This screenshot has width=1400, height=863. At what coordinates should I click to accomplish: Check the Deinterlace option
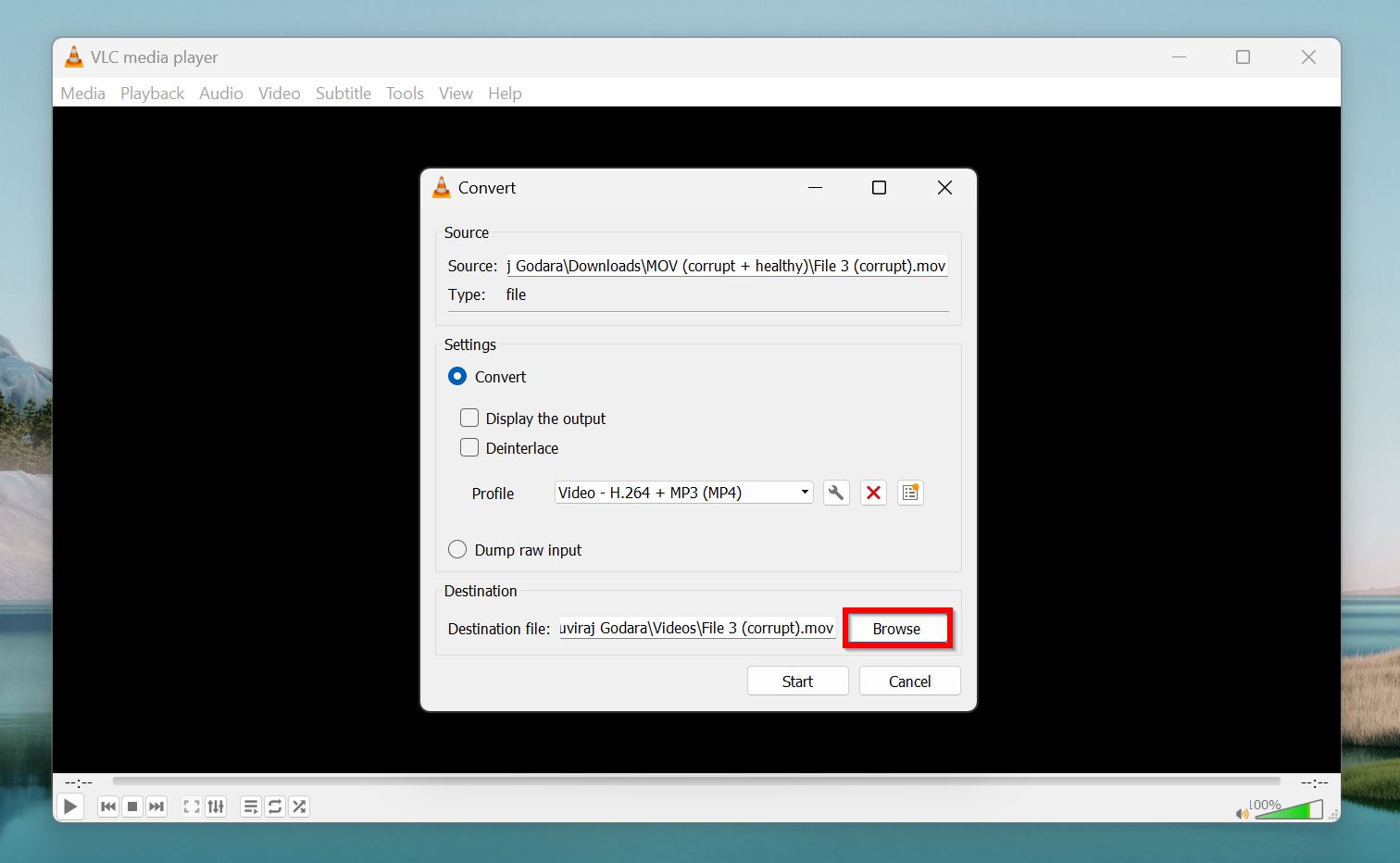click(469, 447)
